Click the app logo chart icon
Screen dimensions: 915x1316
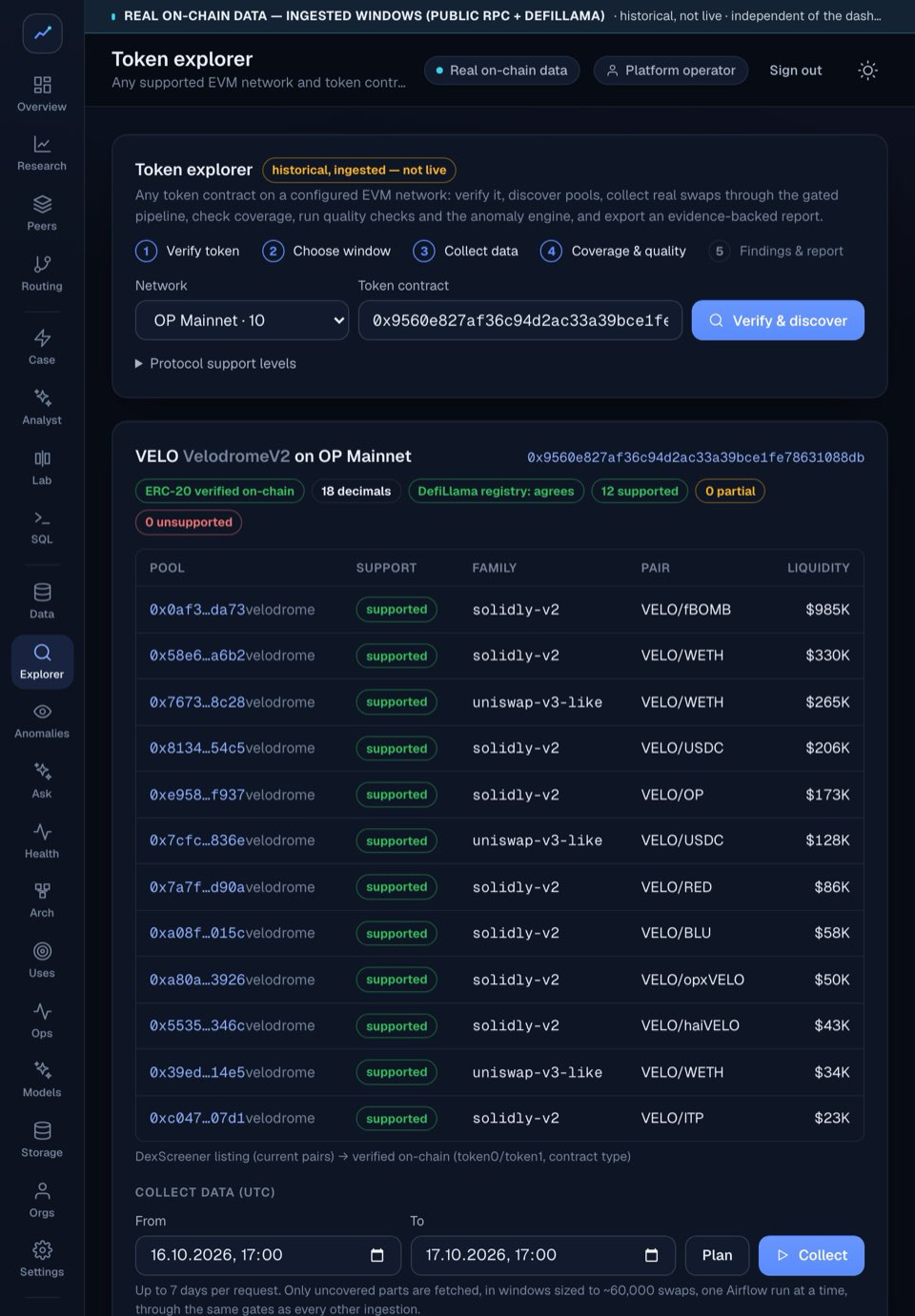42,33
